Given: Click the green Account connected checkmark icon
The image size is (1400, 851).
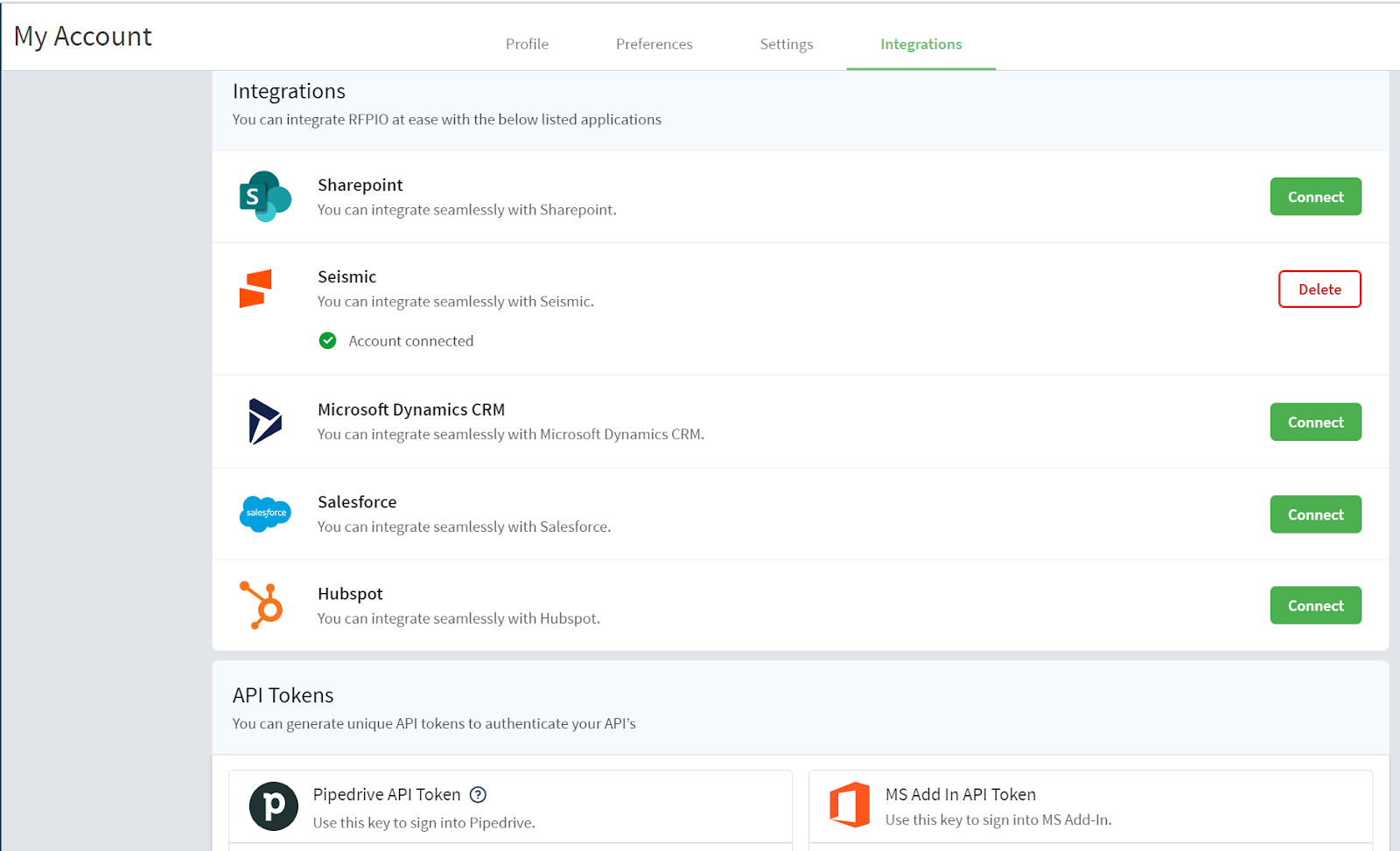Looking at the screenshot, I should tap(327, 340).
